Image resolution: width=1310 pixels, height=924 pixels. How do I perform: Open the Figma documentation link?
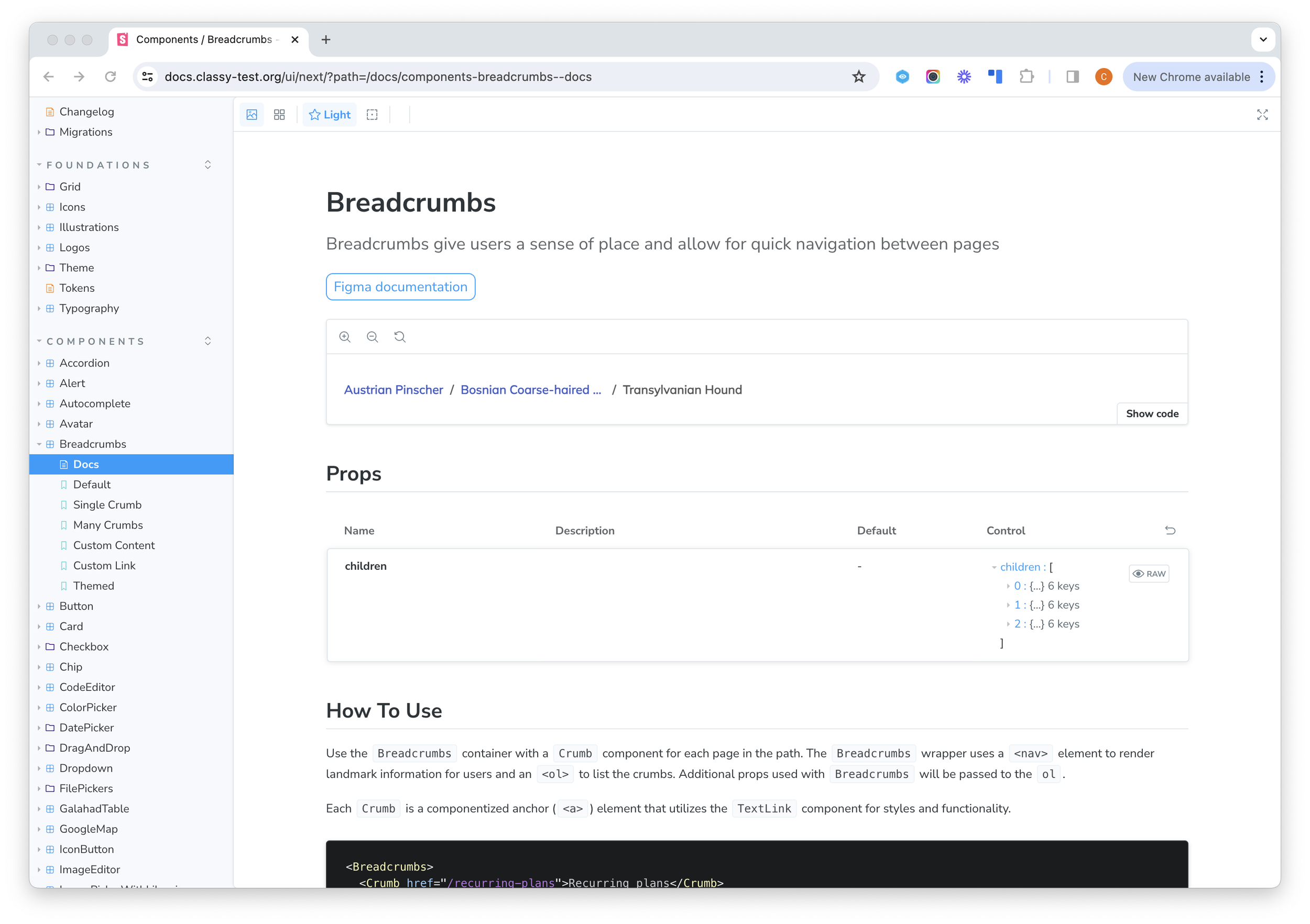pyautogui.click(x=400, y=287)
